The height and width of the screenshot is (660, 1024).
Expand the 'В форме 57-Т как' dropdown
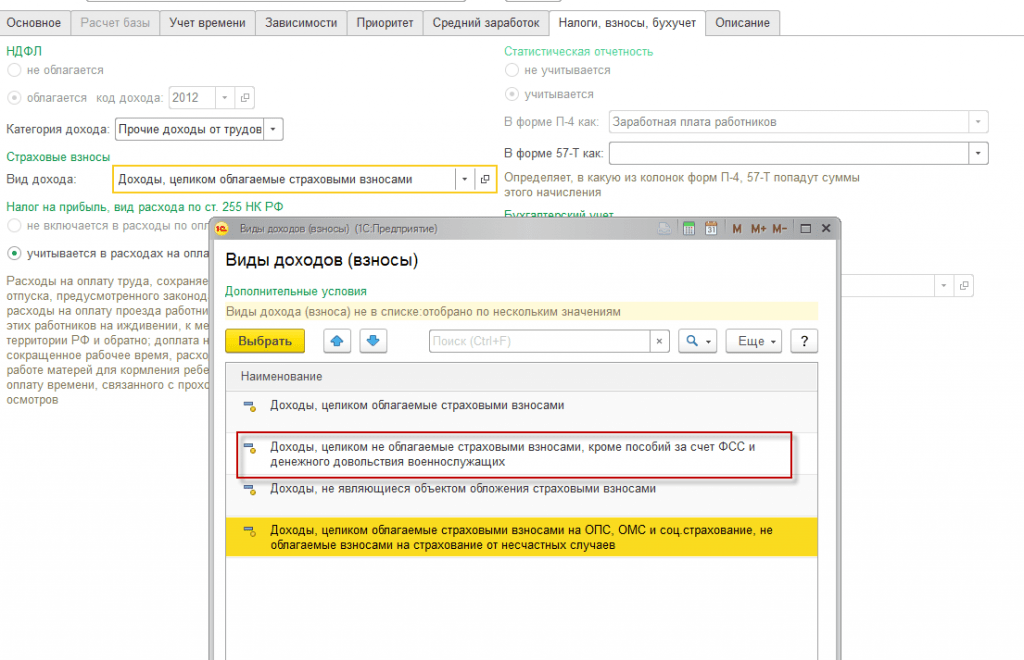point(977,153)
